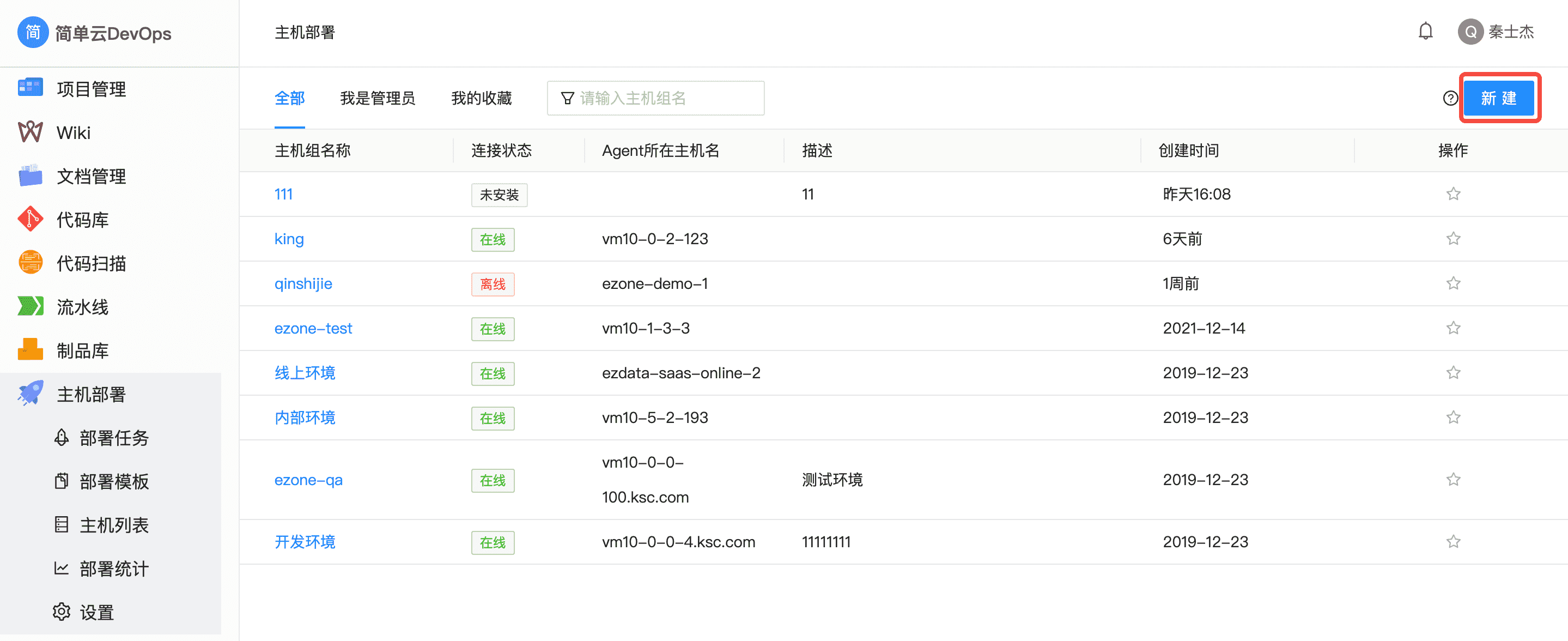Toggle the favorite star for ezone-qa
The image size is (1568, 641).
1453,480
